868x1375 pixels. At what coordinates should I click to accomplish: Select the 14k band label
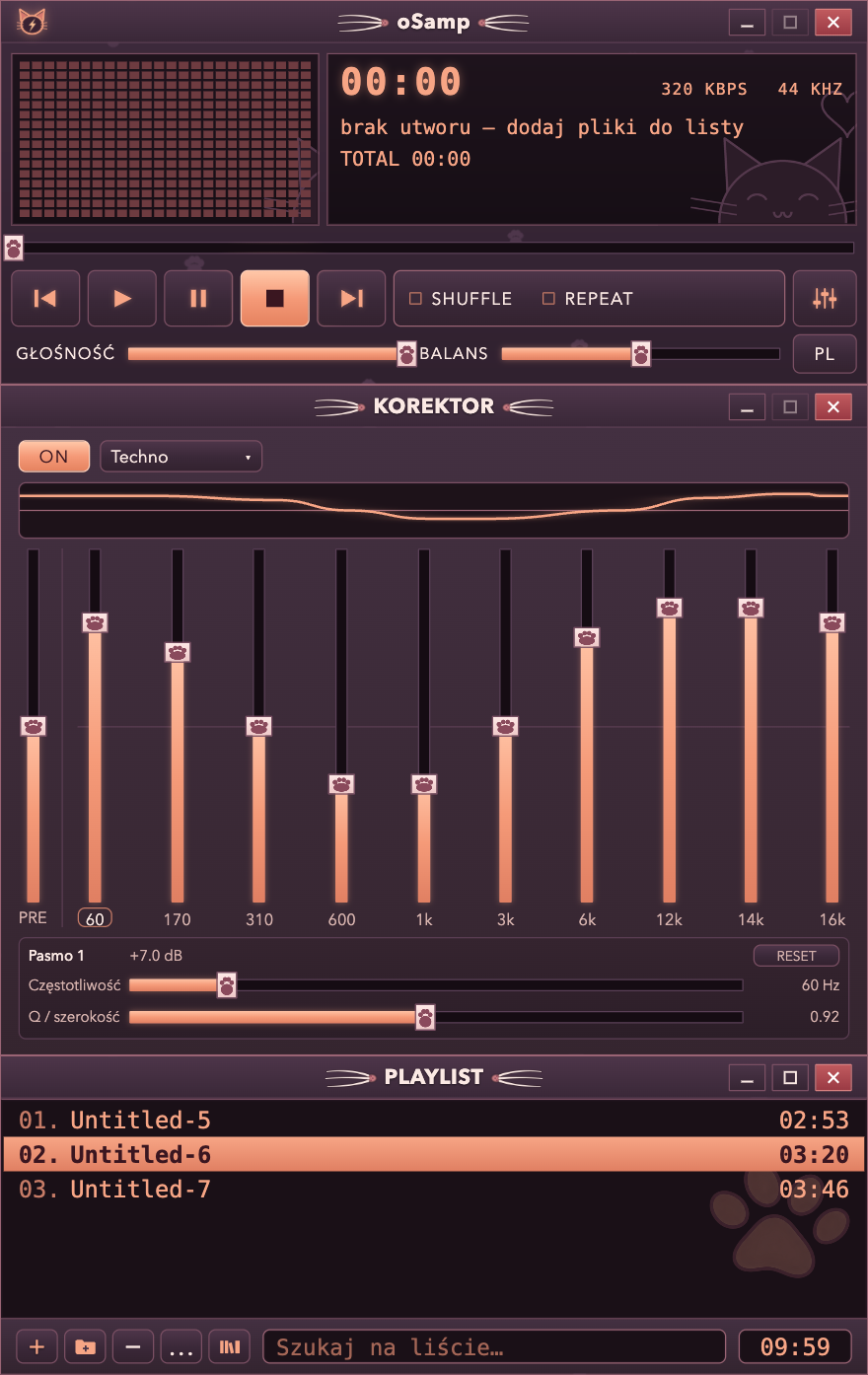[751, 919]
